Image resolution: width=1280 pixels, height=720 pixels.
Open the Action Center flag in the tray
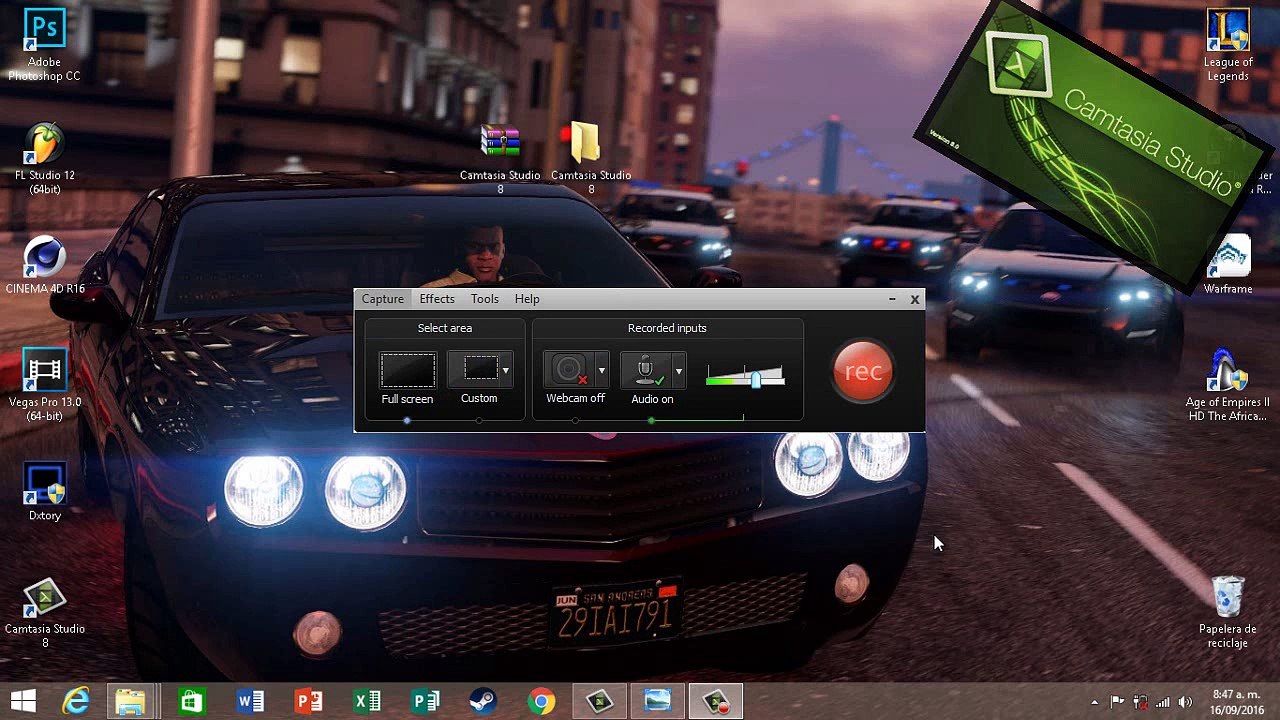(1117, 702)
